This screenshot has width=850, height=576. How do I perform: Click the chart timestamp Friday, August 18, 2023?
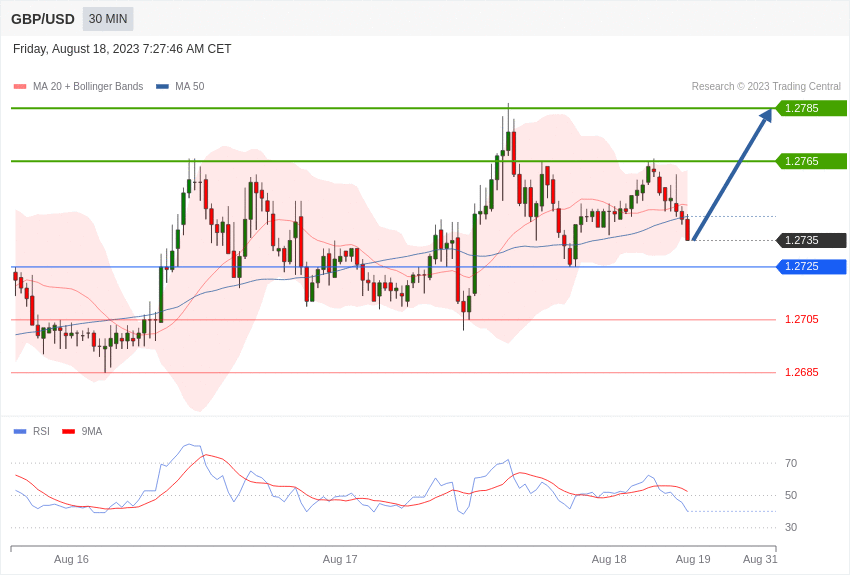(122, 49)
